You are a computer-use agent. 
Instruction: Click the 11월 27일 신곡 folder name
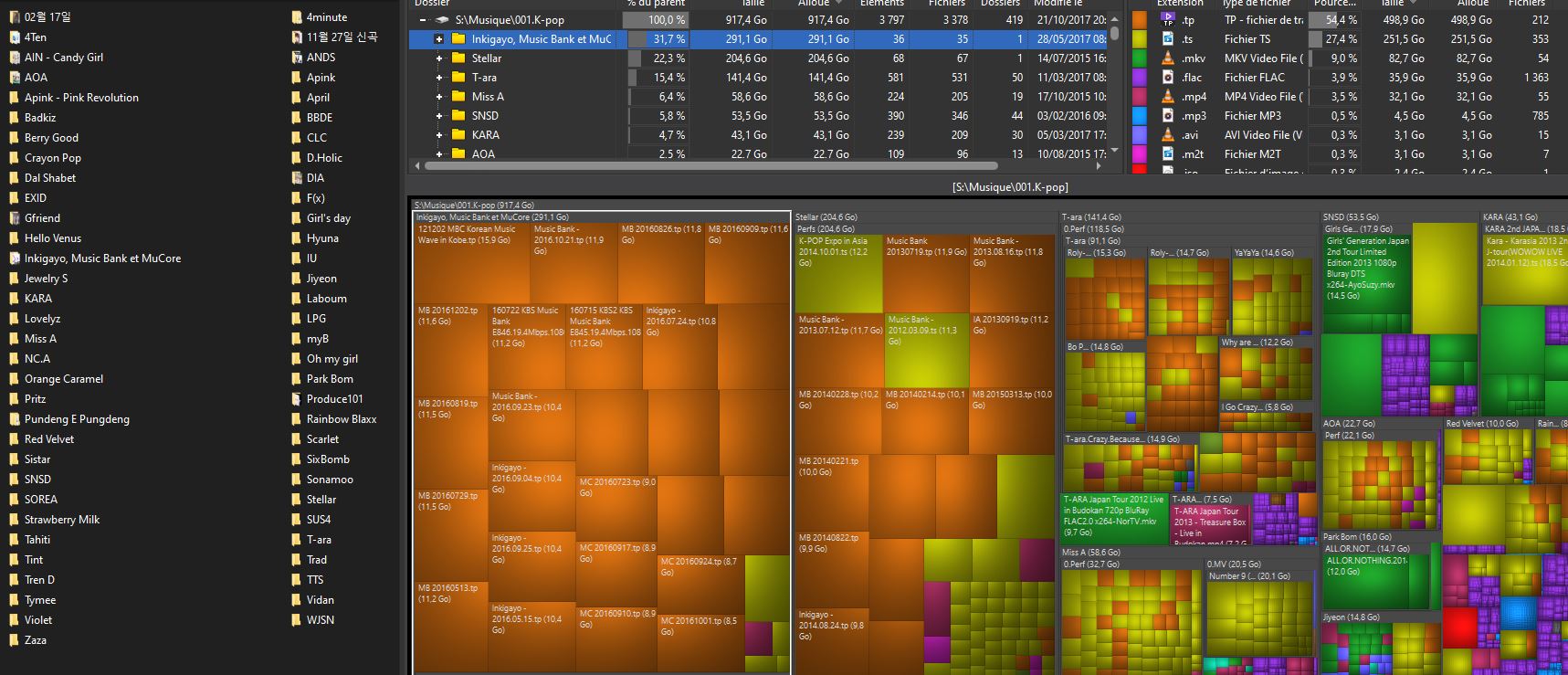342,37
